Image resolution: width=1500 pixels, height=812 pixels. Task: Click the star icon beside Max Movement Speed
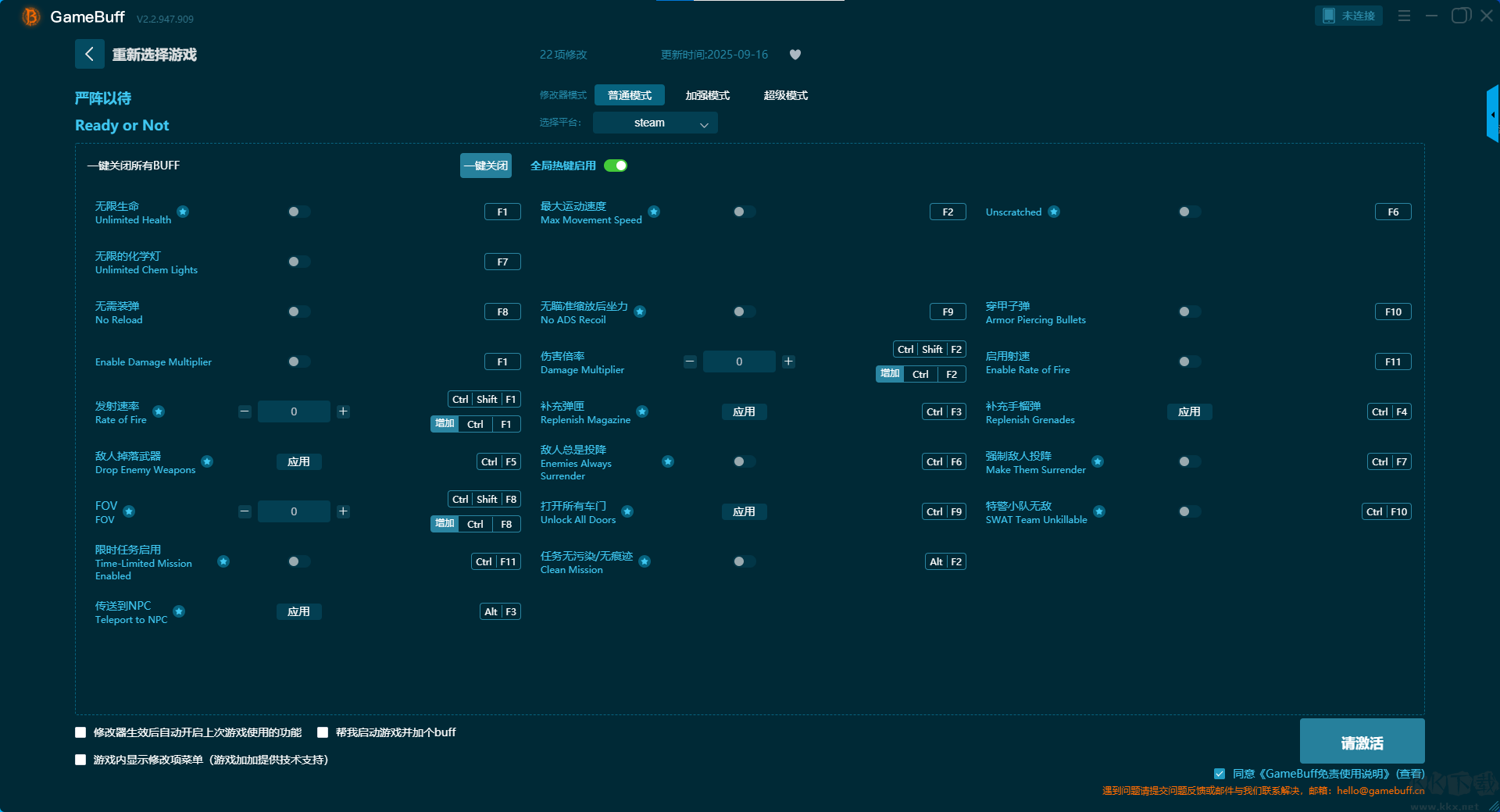[654, 212]
